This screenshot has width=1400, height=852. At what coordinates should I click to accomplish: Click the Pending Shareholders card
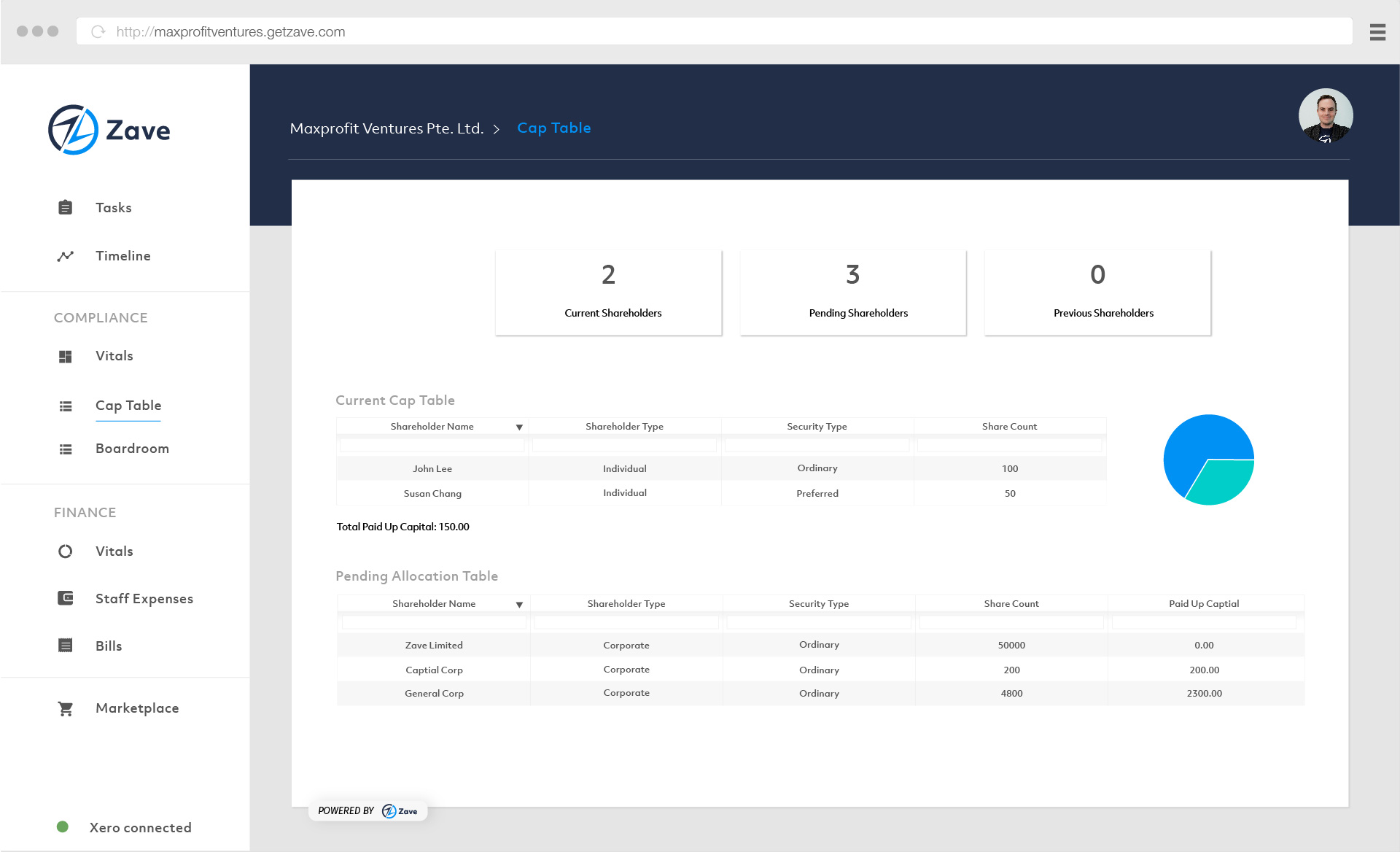[853, 293]
